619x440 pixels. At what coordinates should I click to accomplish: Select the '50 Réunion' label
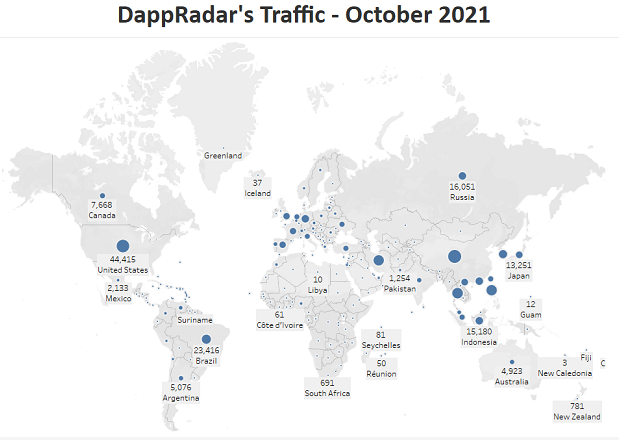click(381, 369)
